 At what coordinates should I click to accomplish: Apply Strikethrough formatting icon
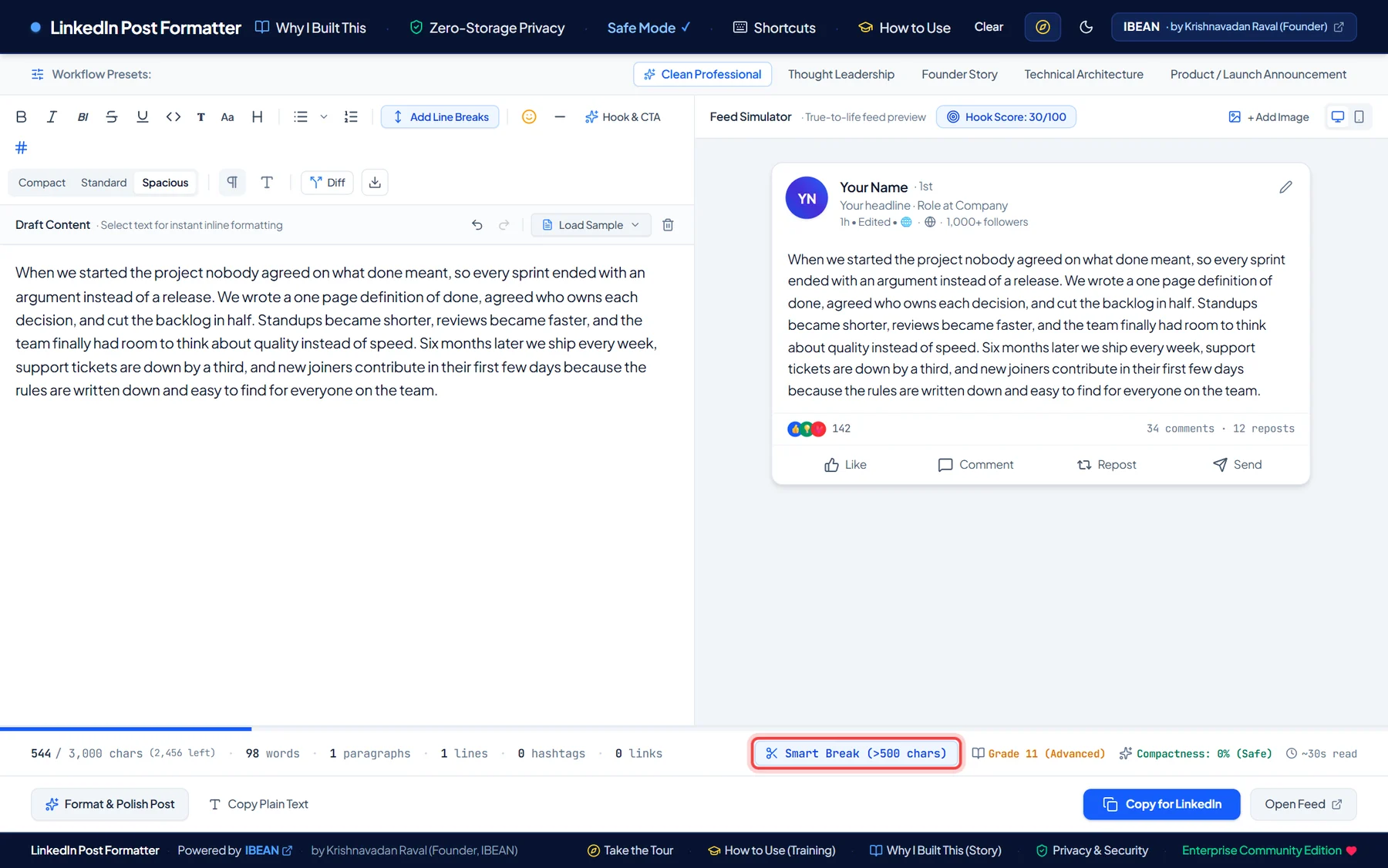click(x=112, y=116)
